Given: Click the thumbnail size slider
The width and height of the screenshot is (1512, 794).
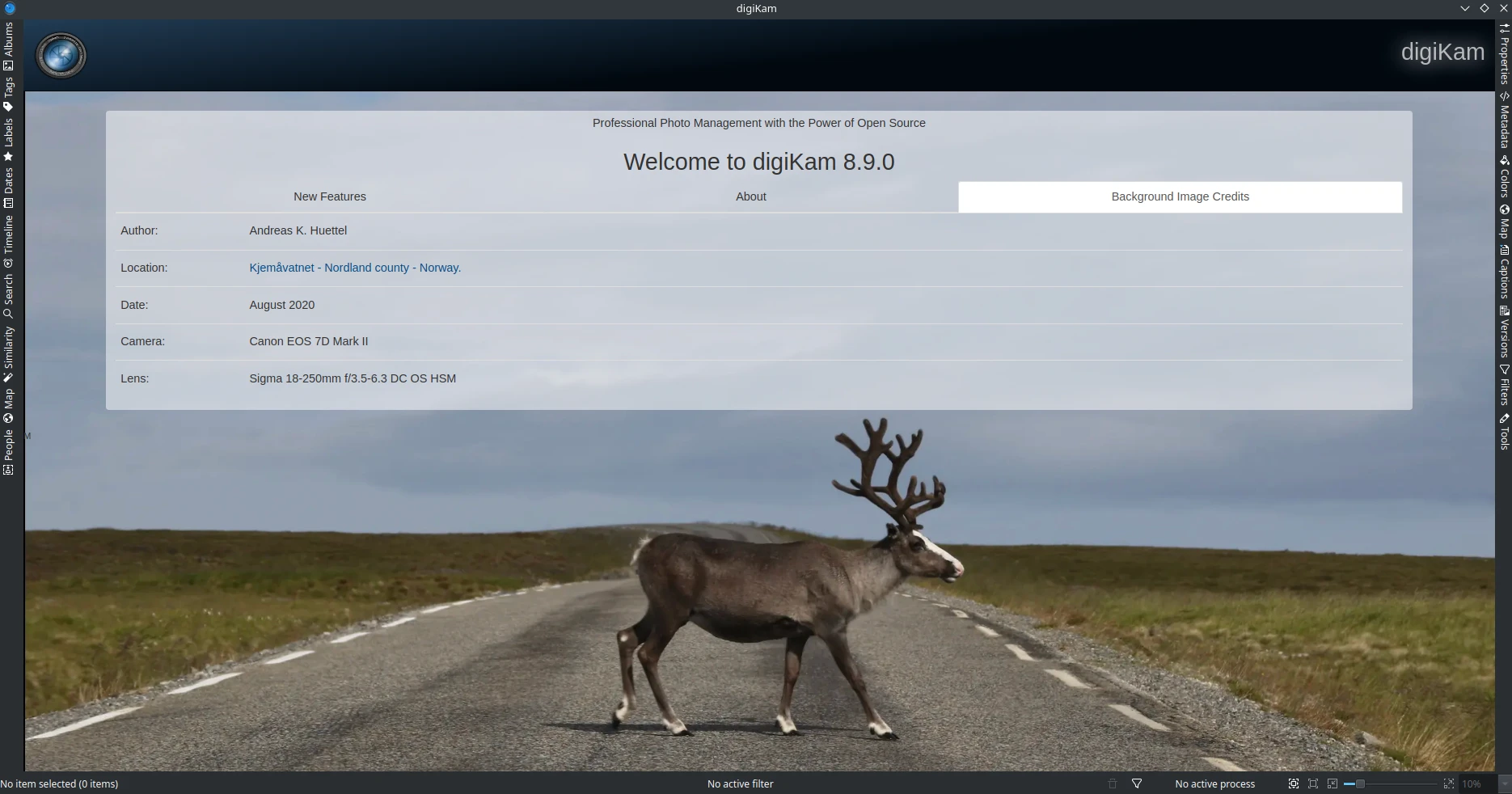Looking at the screenshot, I should (1358, 783).
